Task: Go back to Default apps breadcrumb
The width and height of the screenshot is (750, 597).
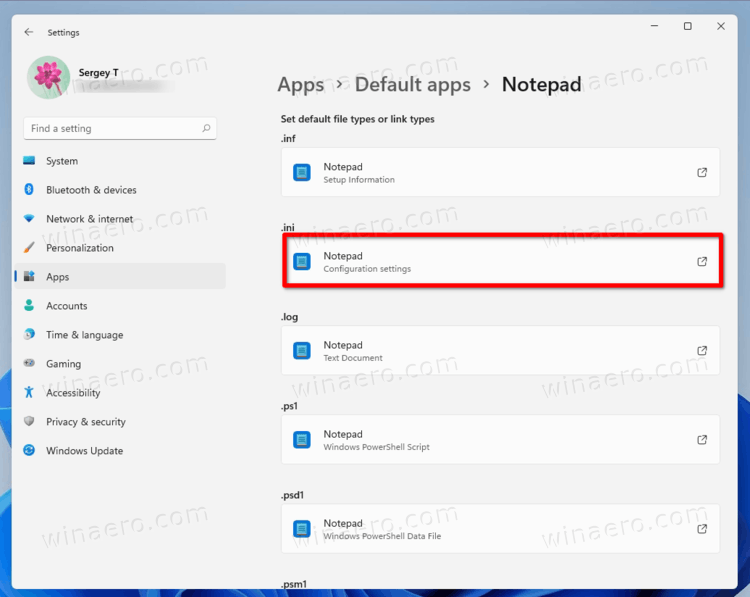Action: 412,85
